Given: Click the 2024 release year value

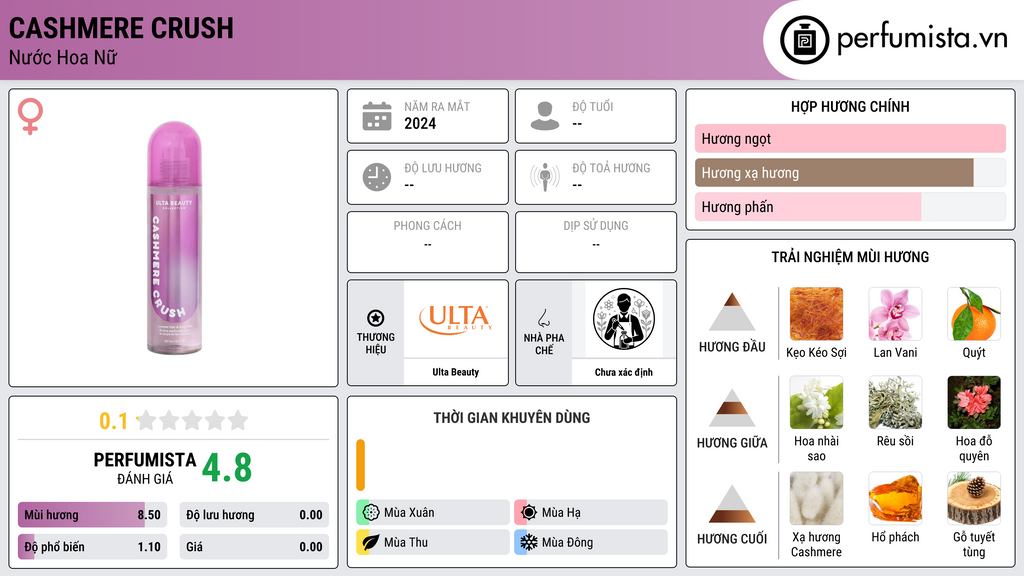Looking at the screenshot, I should 420,123.
